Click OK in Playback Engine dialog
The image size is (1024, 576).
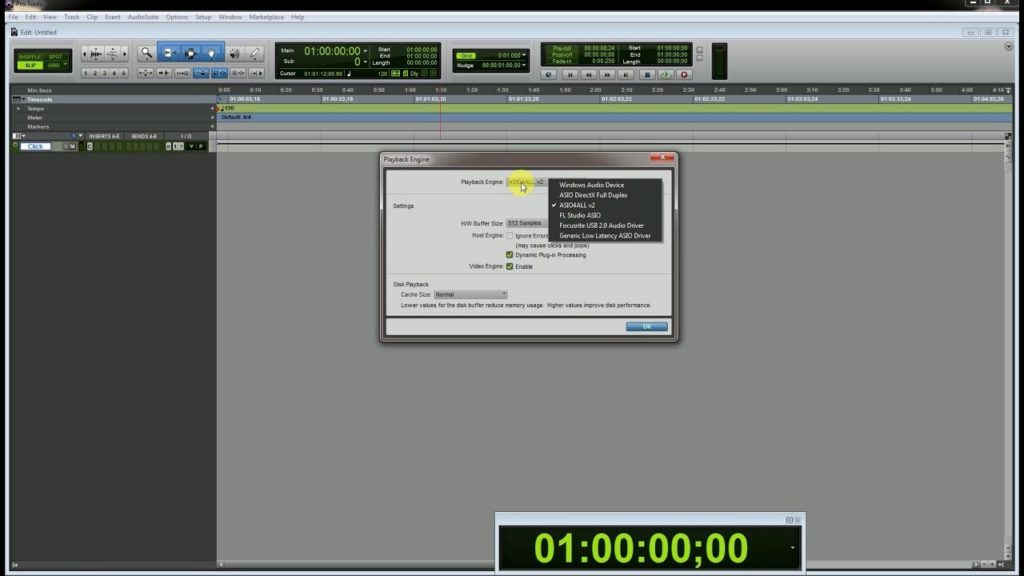tap(647, 327)
